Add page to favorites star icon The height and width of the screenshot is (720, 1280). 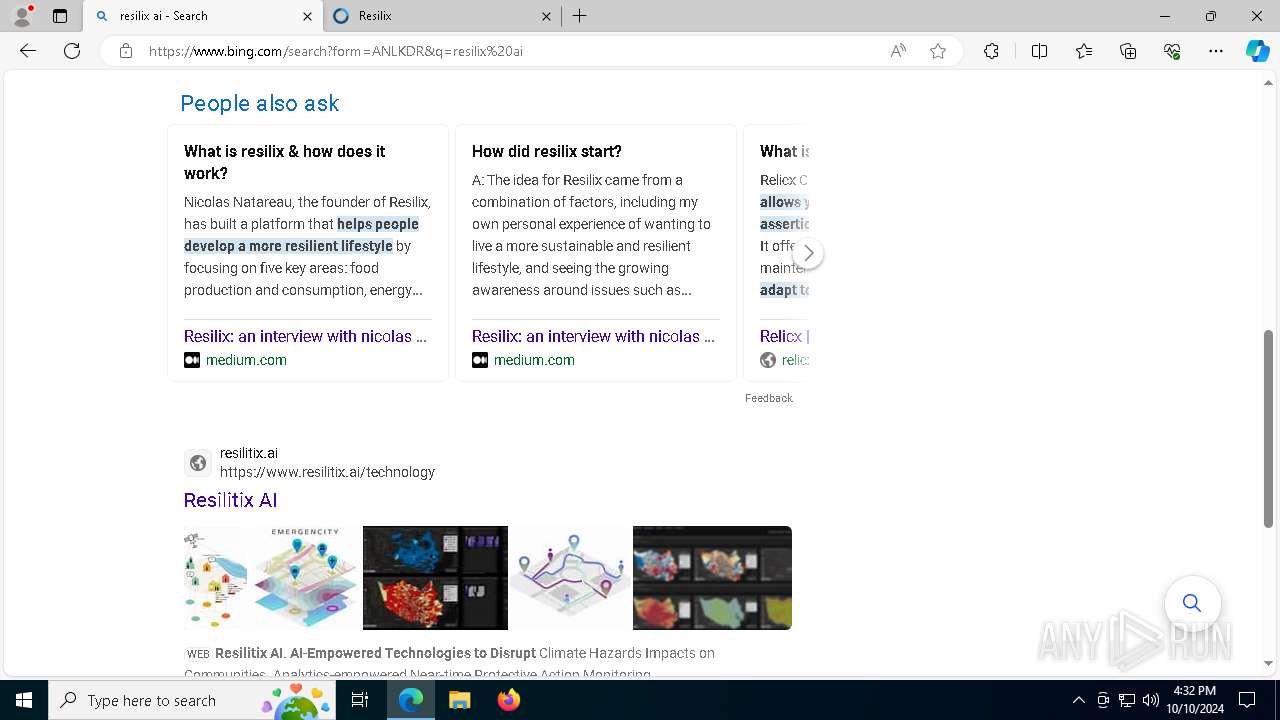(x=938, y=51)
